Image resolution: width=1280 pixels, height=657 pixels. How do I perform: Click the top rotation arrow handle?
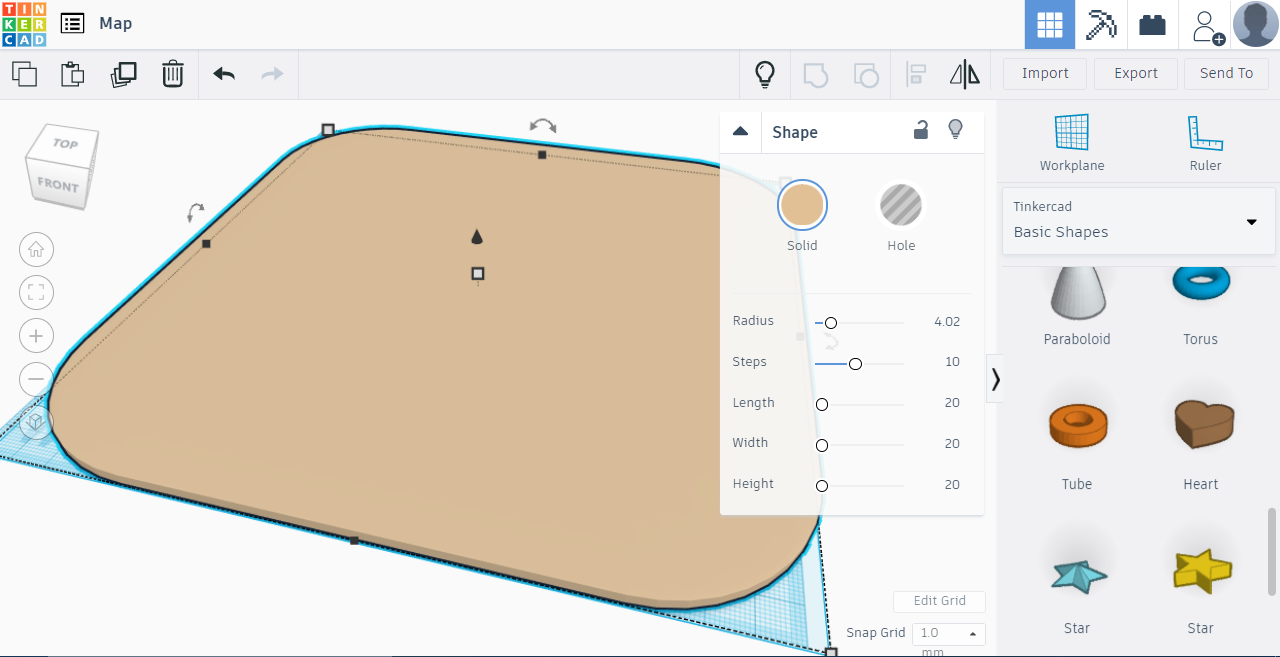(543, 125)
